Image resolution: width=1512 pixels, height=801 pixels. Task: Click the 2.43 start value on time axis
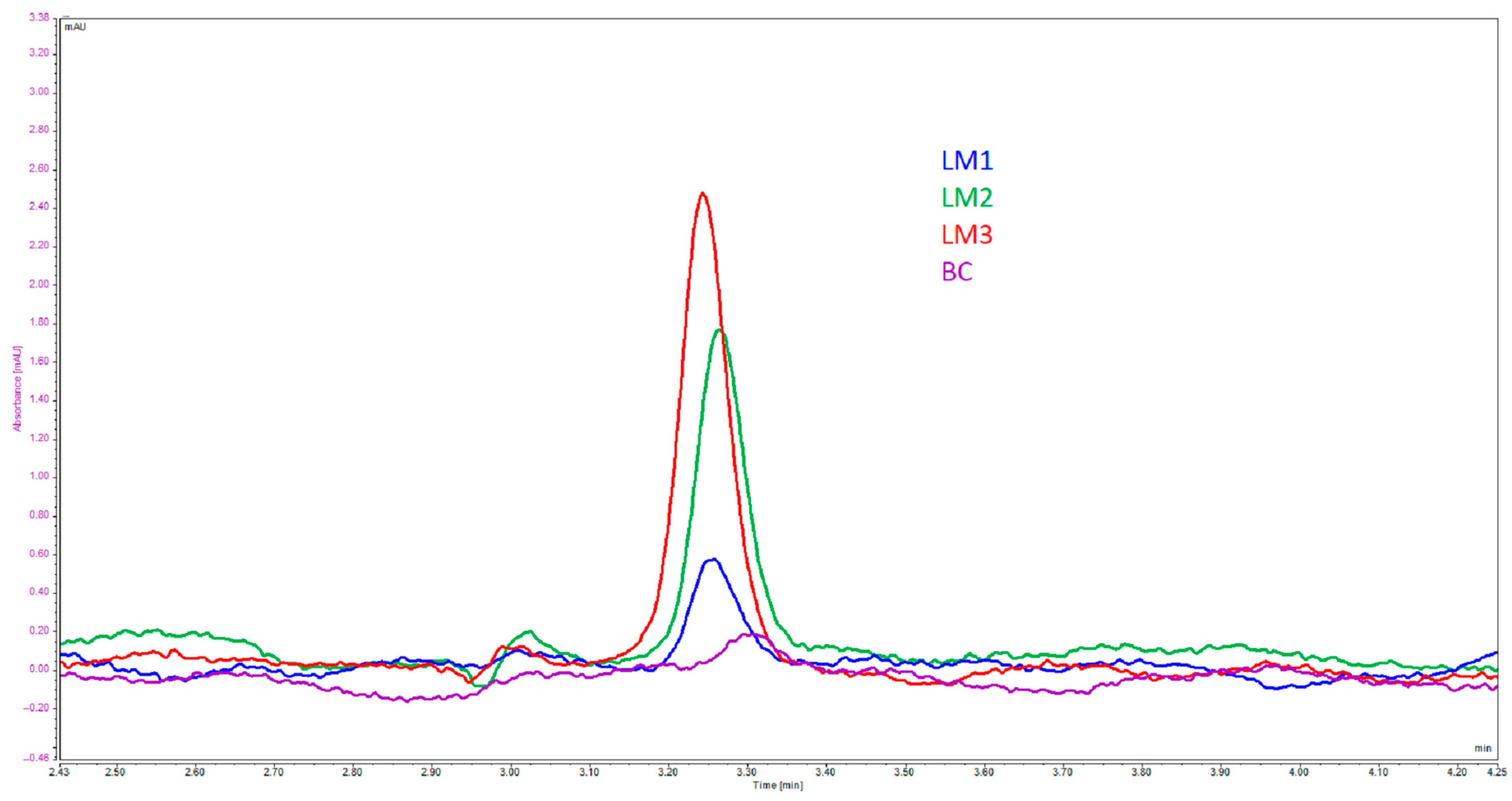pos(59,771)
